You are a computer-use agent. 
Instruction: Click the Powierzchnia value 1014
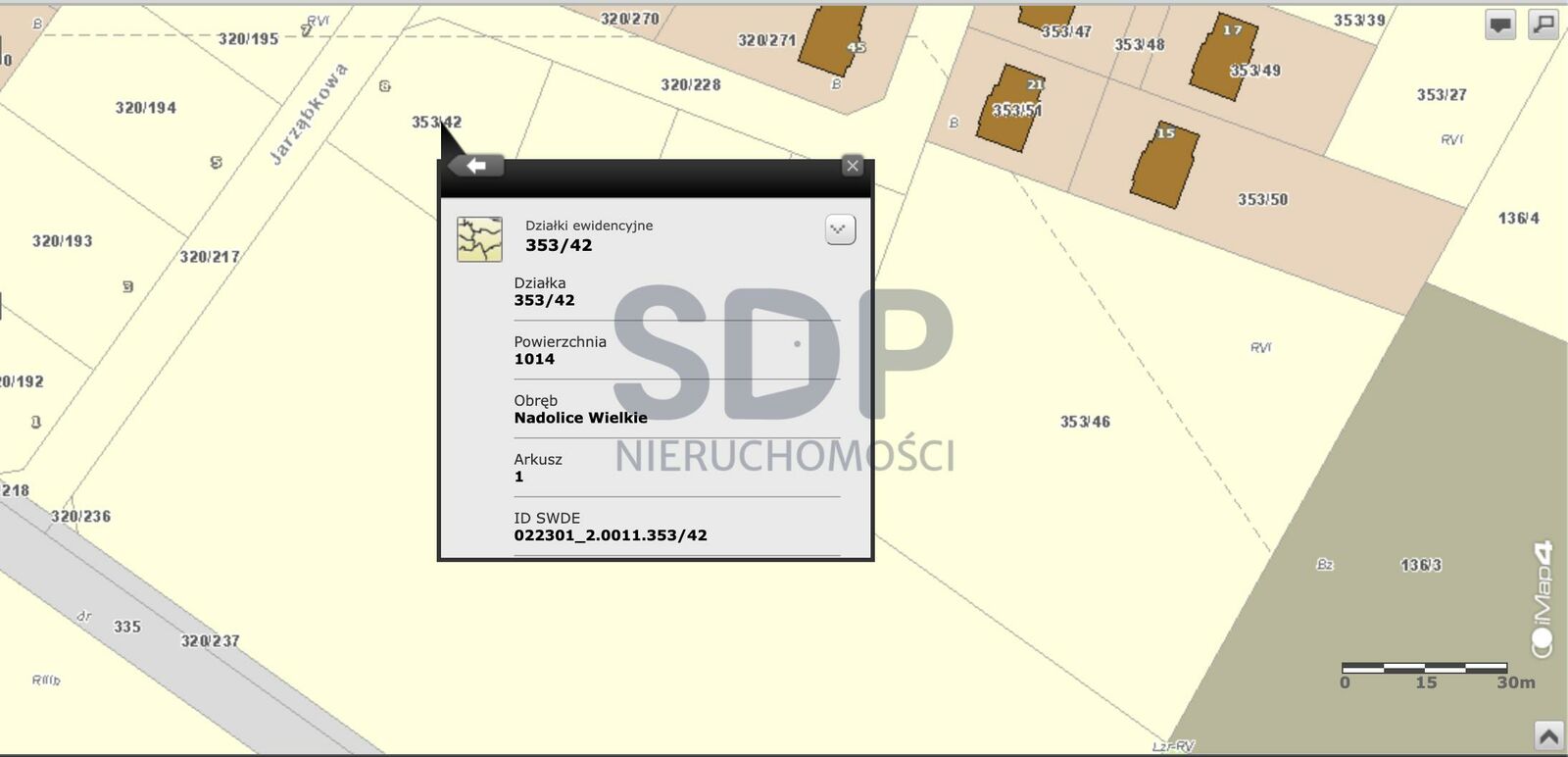click(x=534, y=359)
